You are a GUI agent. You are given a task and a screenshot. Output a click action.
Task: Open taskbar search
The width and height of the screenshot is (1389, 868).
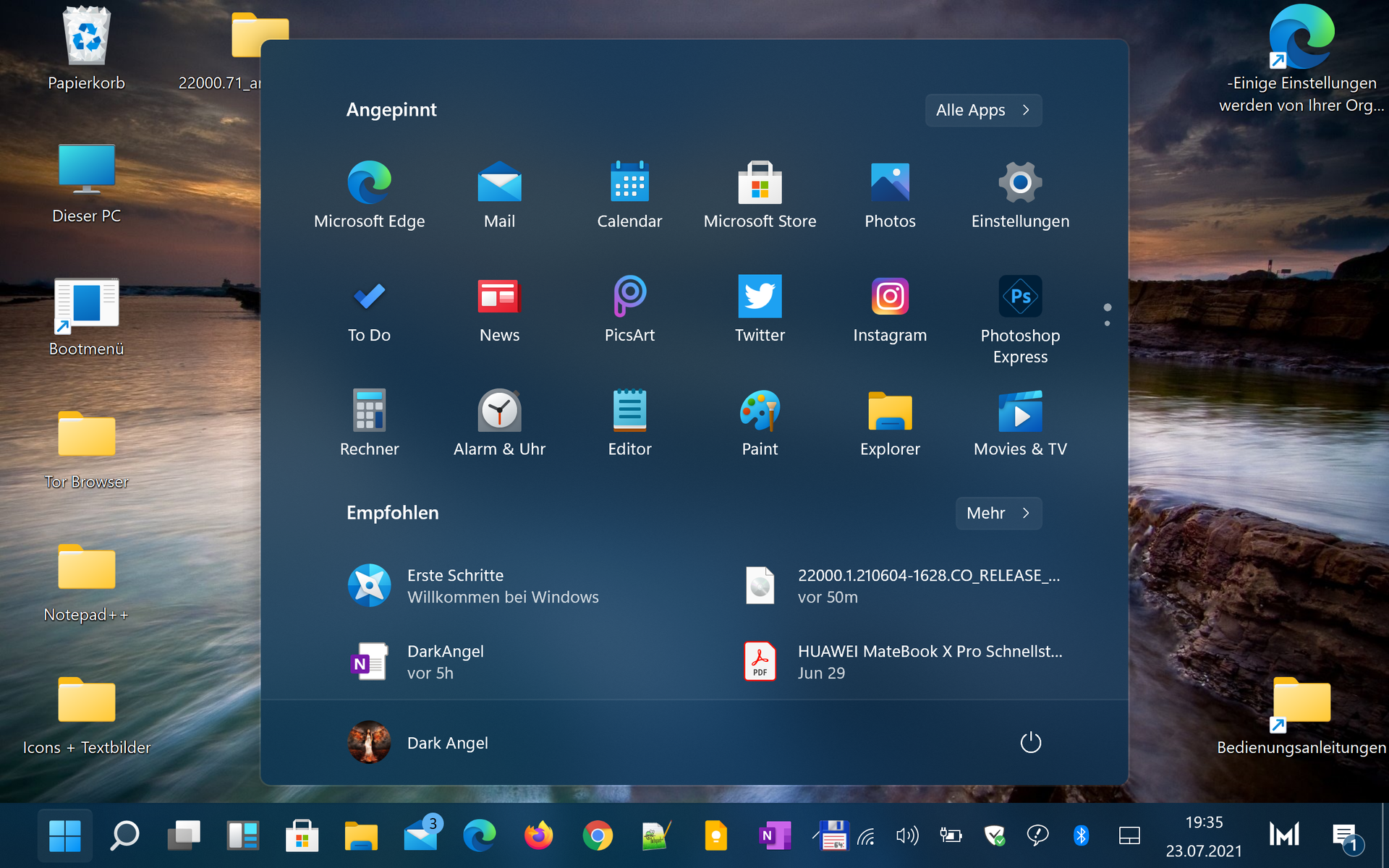124,836
